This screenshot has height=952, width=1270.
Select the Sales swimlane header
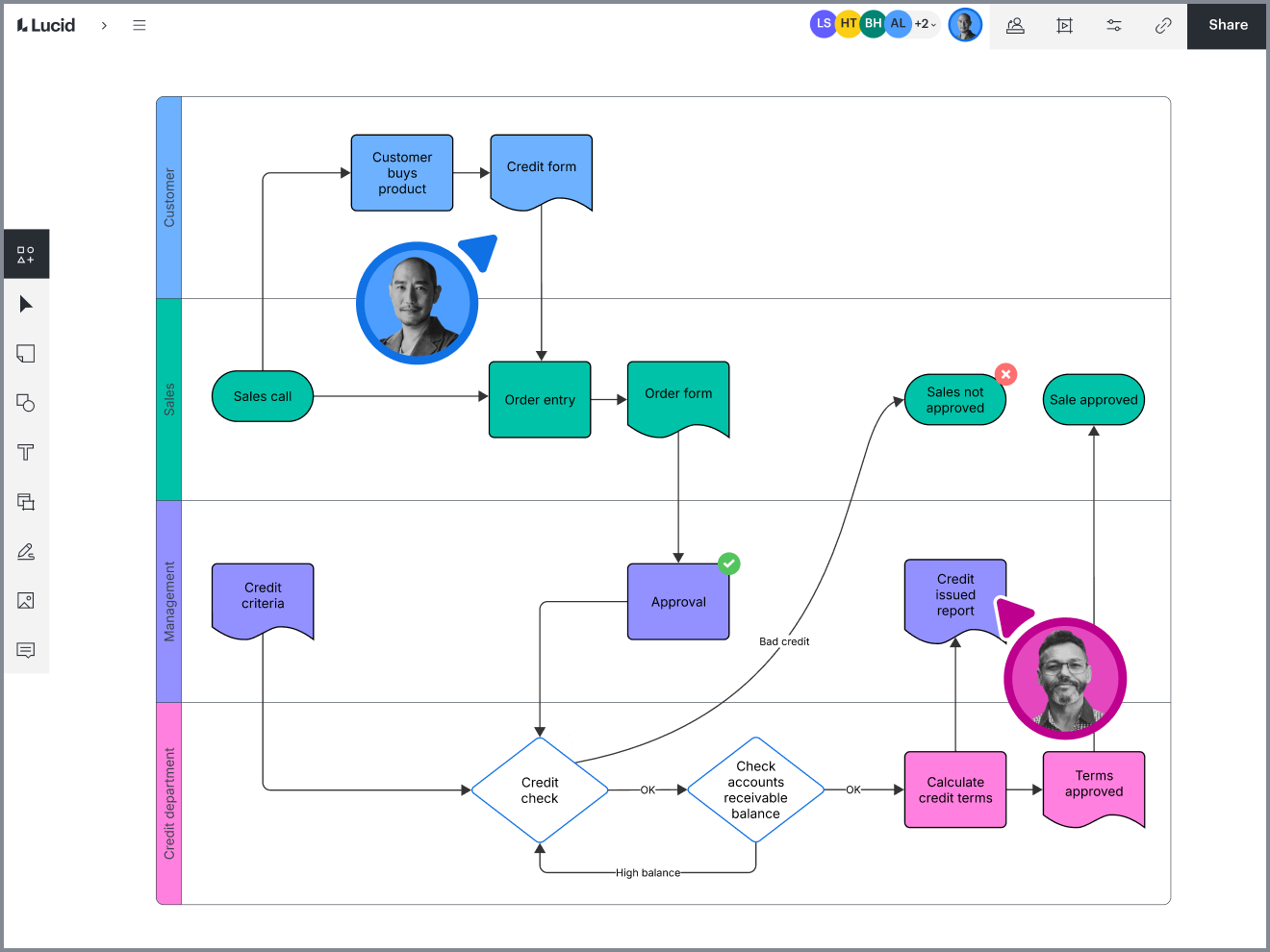tap(169, 399)
